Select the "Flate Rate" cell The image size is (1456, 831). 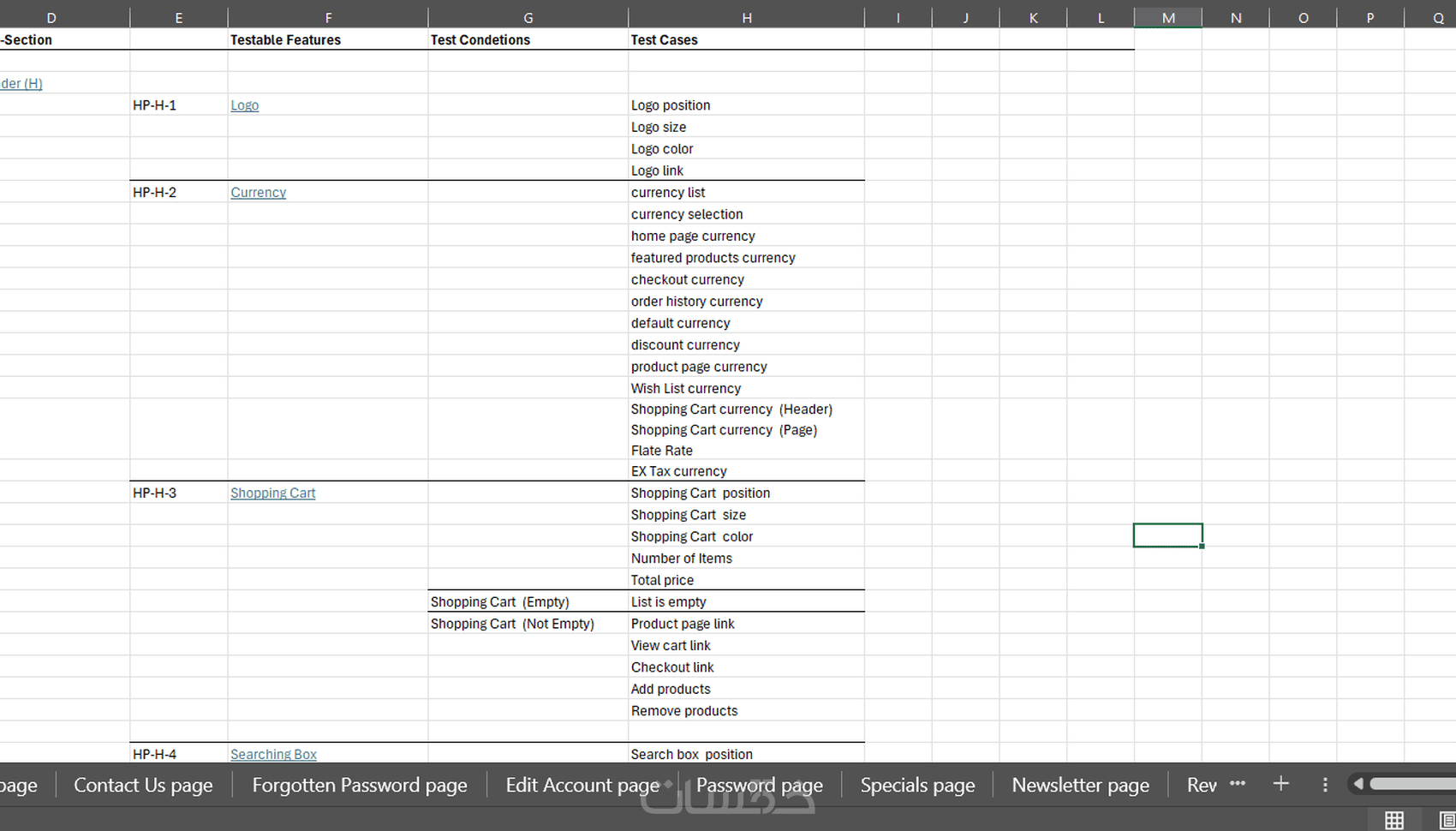click(747, 451)
